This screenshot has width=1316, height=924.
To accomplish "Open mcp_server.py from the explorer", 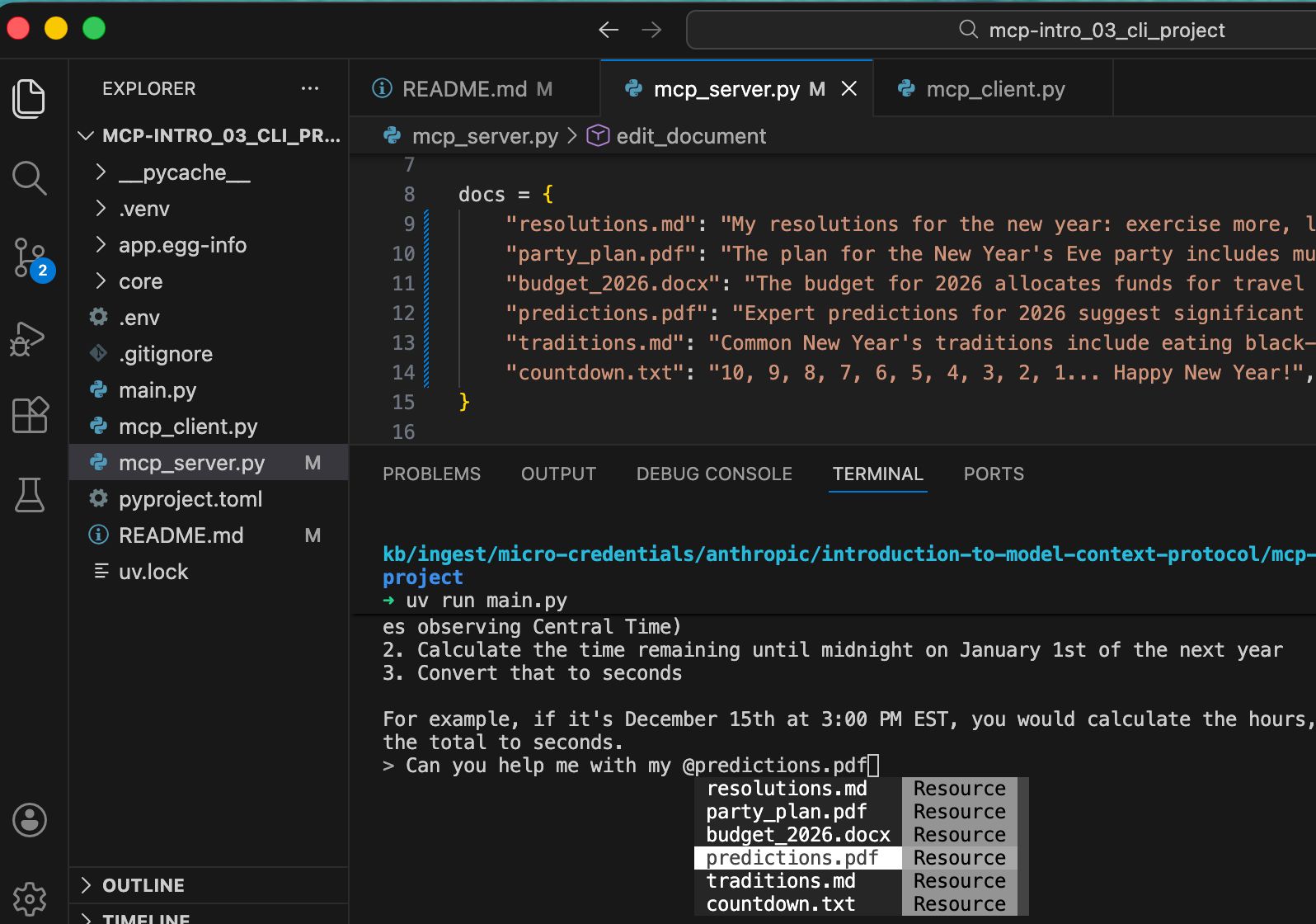I will click(209, 462).
